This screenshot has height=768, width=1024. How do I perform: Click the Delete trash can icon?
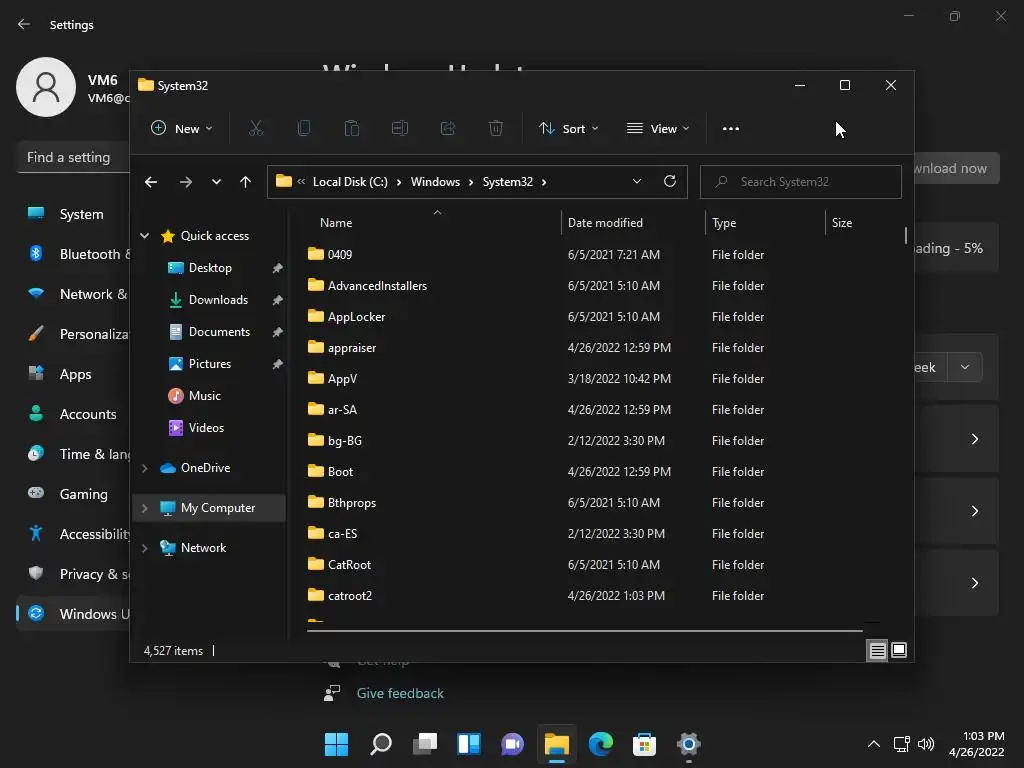(x=496, y=129)
